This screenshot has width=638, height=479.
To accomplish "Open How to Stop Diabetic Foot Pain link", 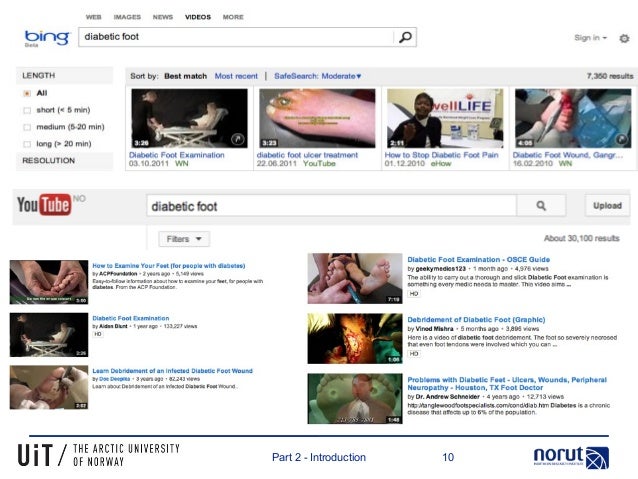I will click(x=441, y=155).
